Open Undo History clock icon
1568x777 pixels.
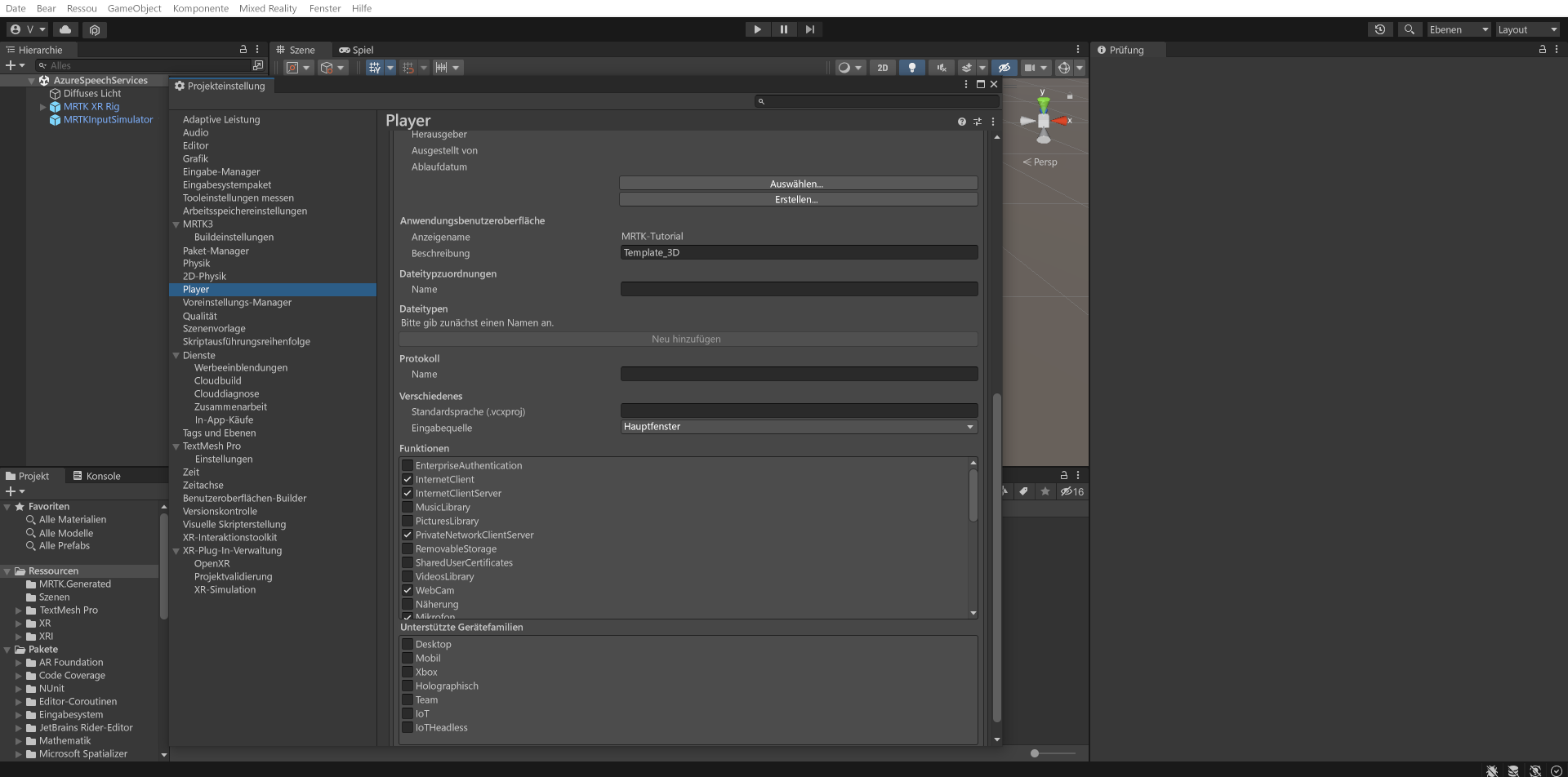pos(1380,29)
